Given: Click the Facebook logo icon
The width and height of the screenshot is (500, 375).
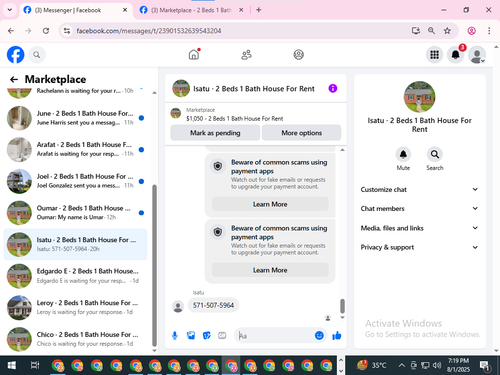Looking at the screenshot, I should [x=15, y=55].
